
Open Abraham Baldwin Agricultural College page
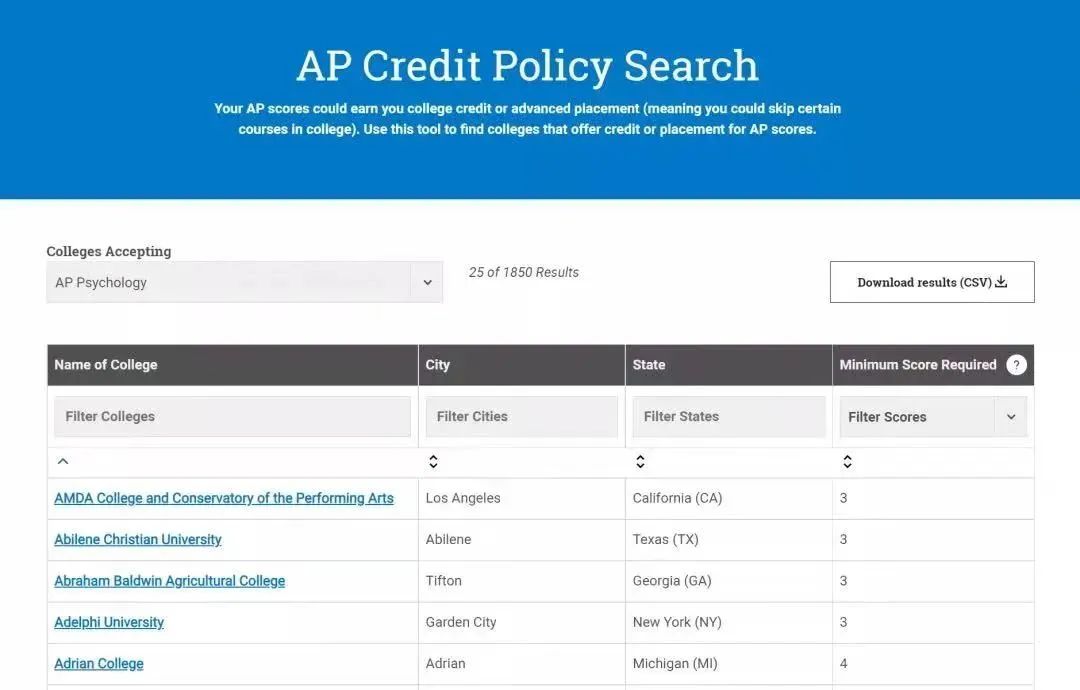click(170, 581)
